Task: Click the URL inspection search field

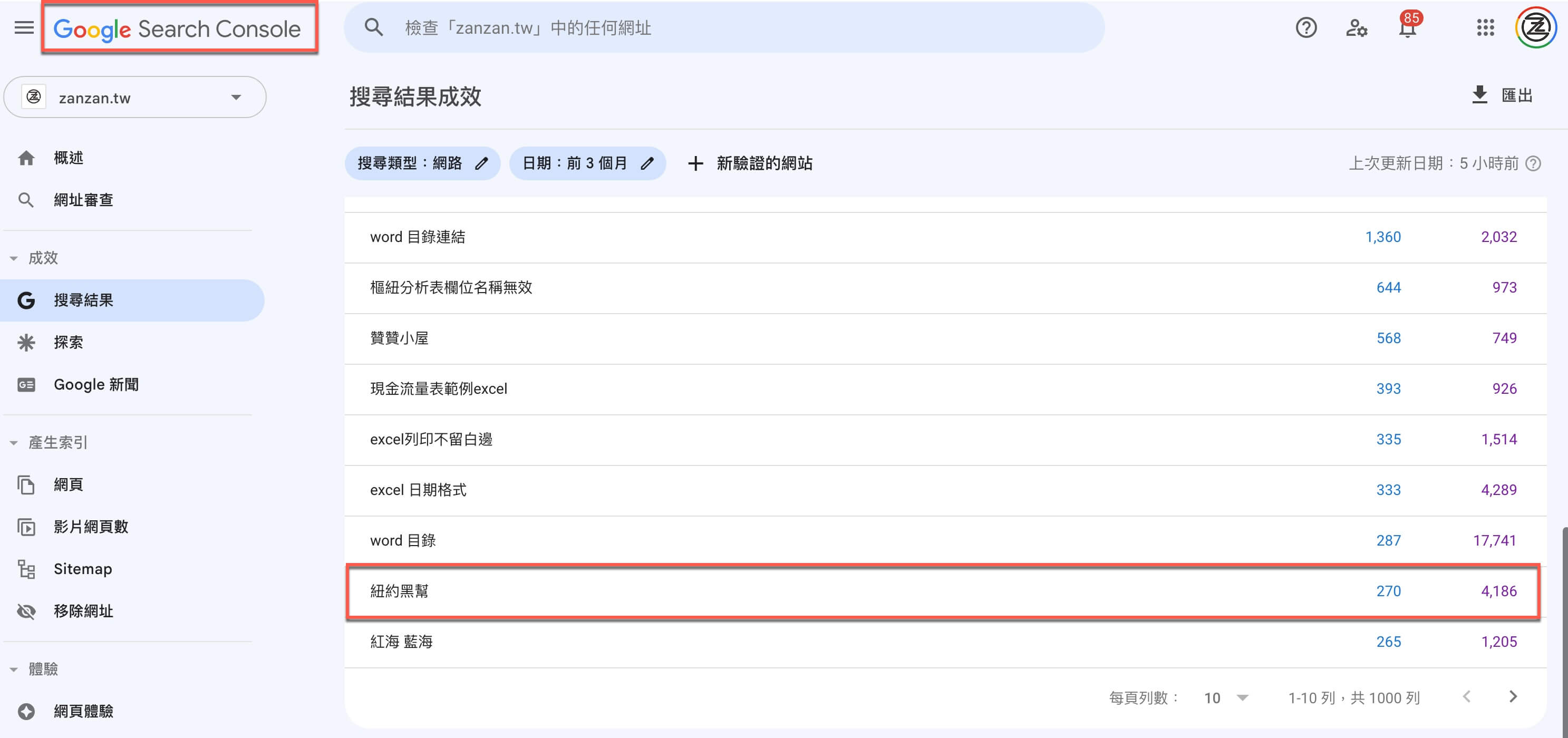Action: coord(724,27)
